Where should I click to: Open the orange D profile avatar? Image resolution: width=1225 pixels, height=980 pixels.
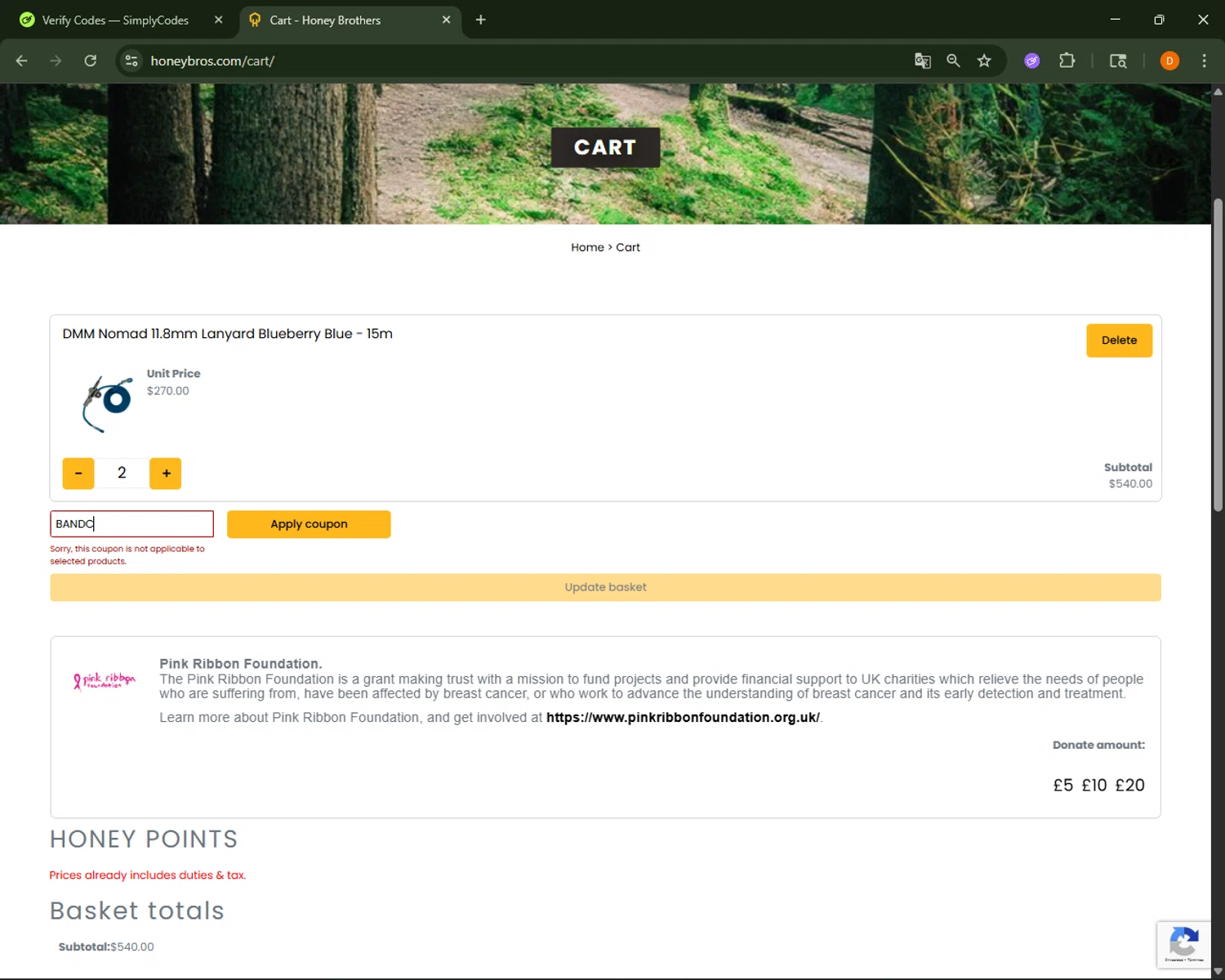[1169, 60]
